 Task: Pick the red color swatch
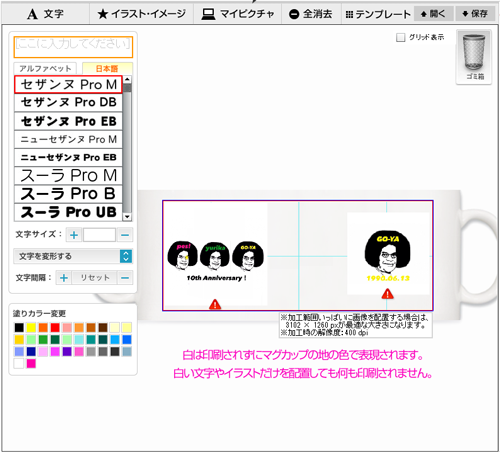[55, 327]
